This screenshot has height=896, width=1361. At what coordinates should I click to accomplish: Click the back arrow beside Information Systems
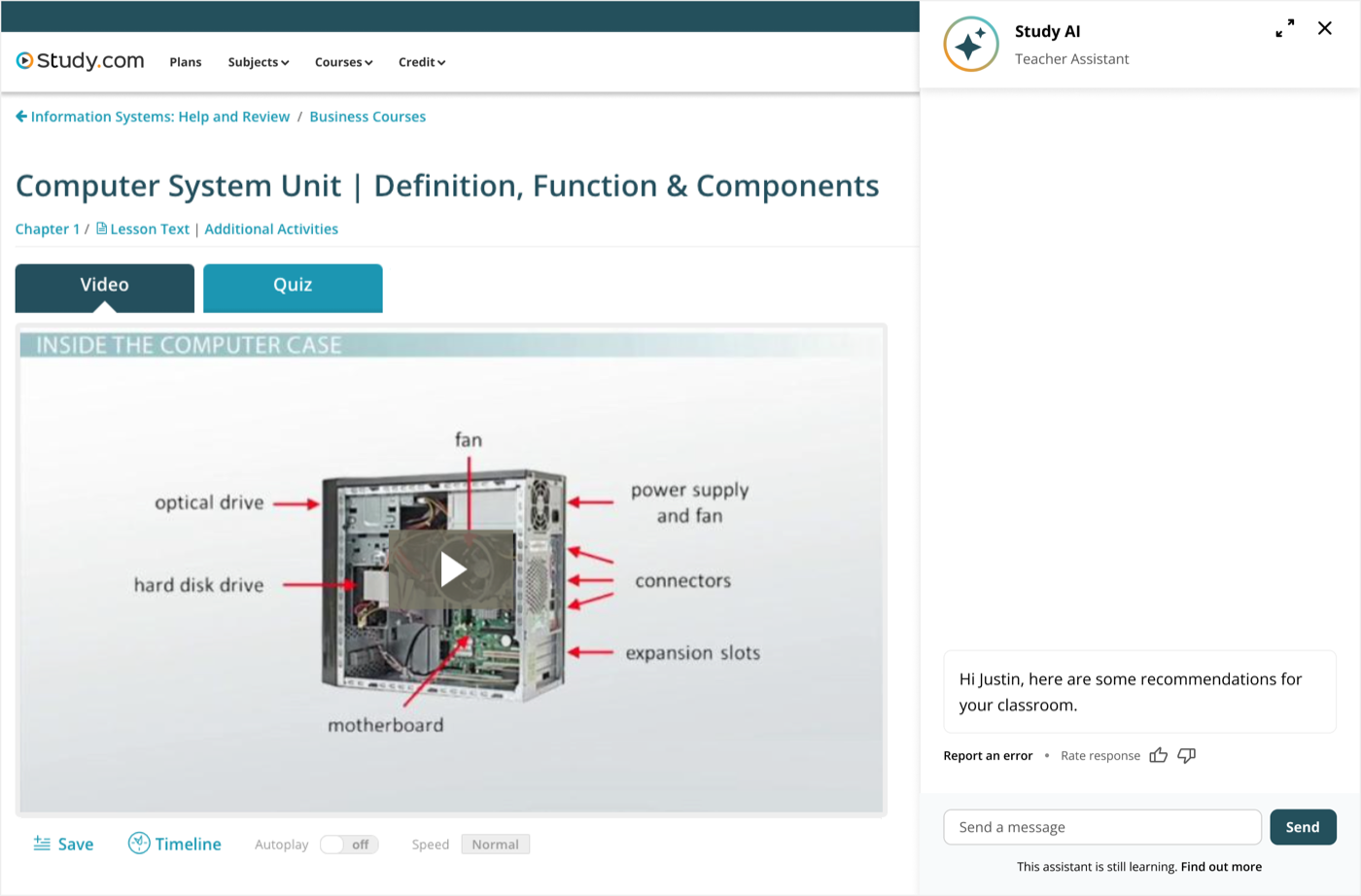pos(21,117)
